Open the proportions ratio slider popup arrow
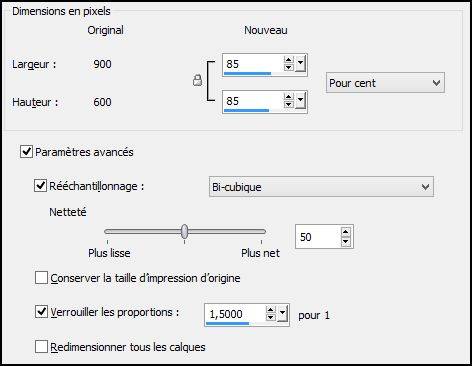 tap(282, 314)
